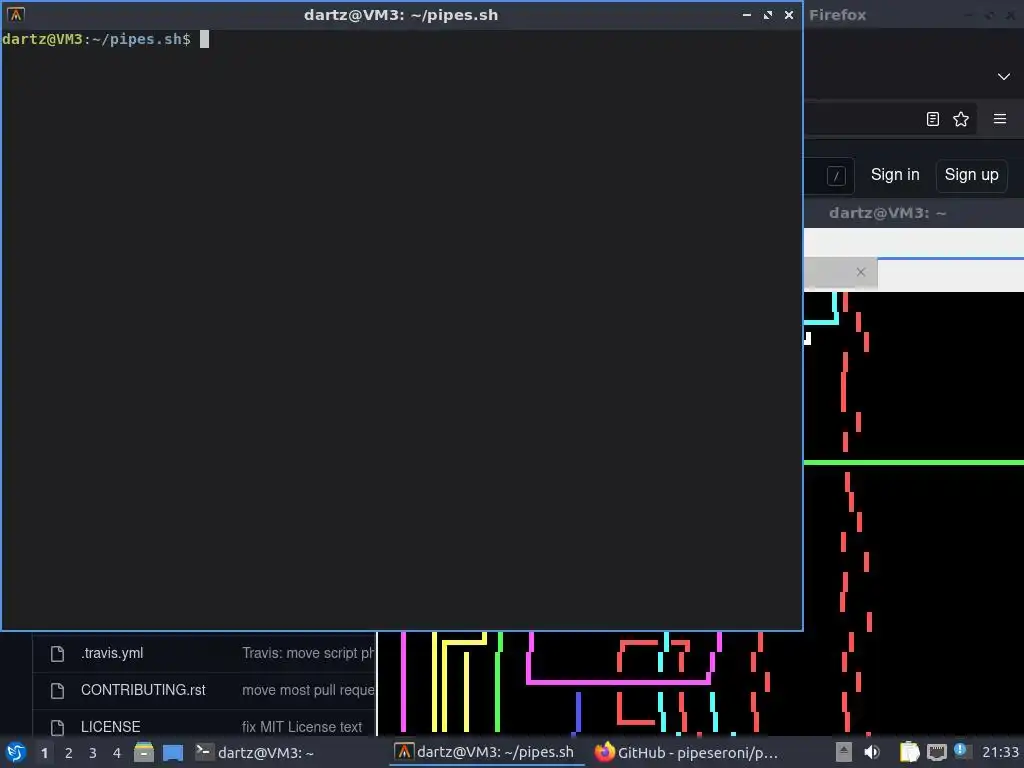Click the show desktop icon in the taskbar
The image size is (1024, 768).
(172, 752)
